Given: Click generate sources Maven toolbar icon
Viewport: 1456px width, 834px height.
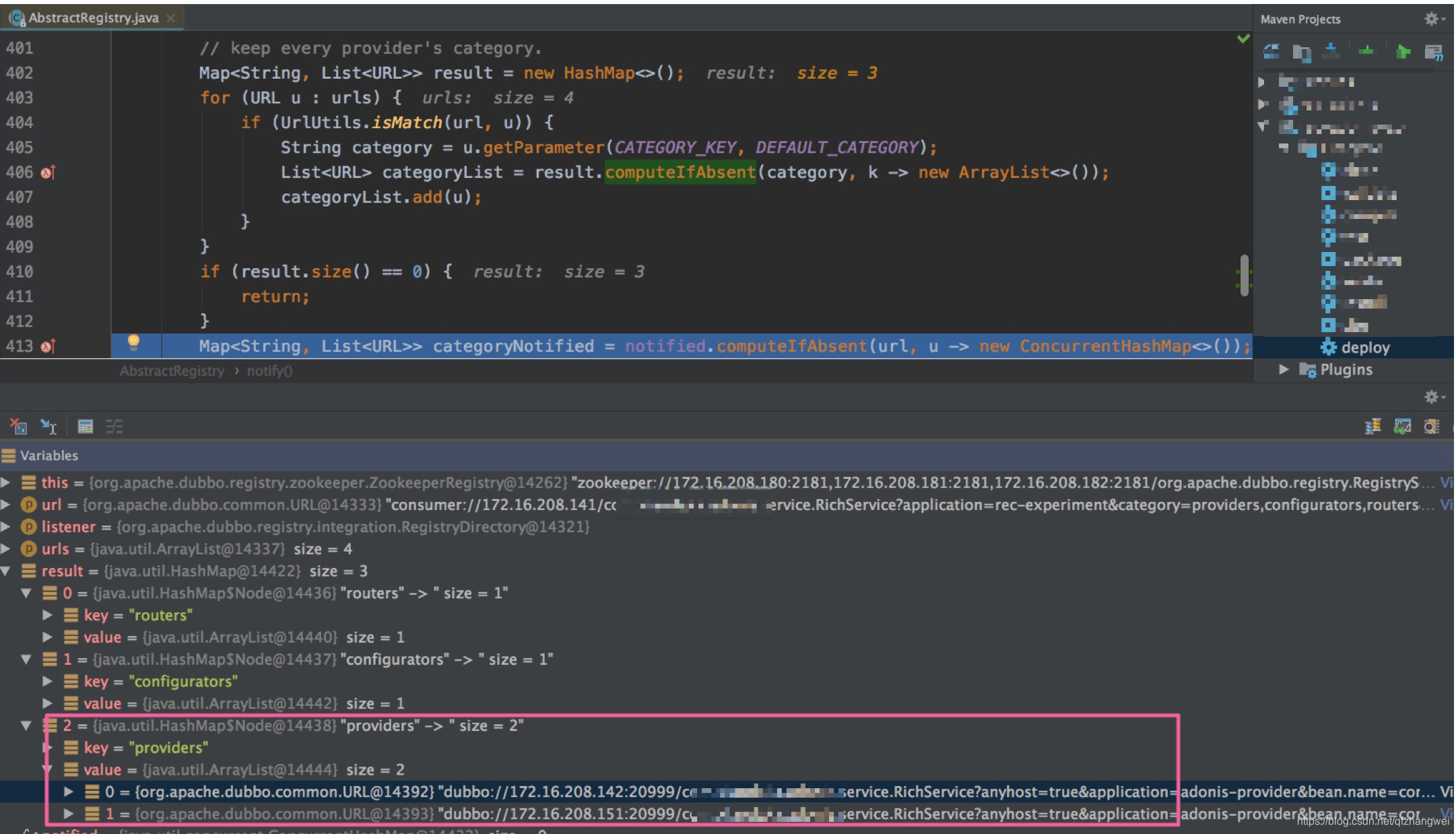Looking at the screenshot, I should tap(1301, 52).
